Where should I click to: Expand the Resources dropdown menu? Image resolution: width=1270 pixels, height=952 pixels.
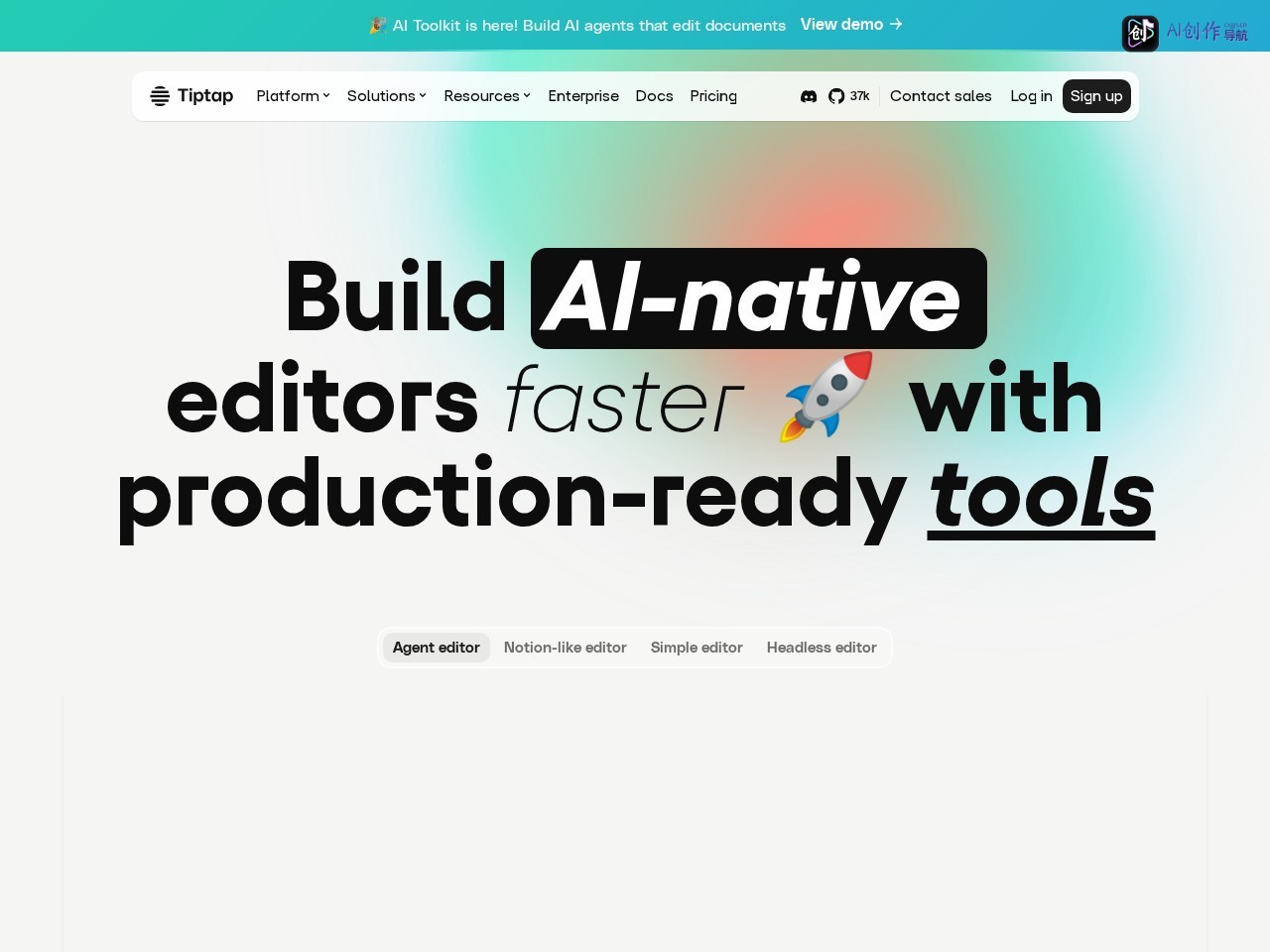tap(487, 96)
